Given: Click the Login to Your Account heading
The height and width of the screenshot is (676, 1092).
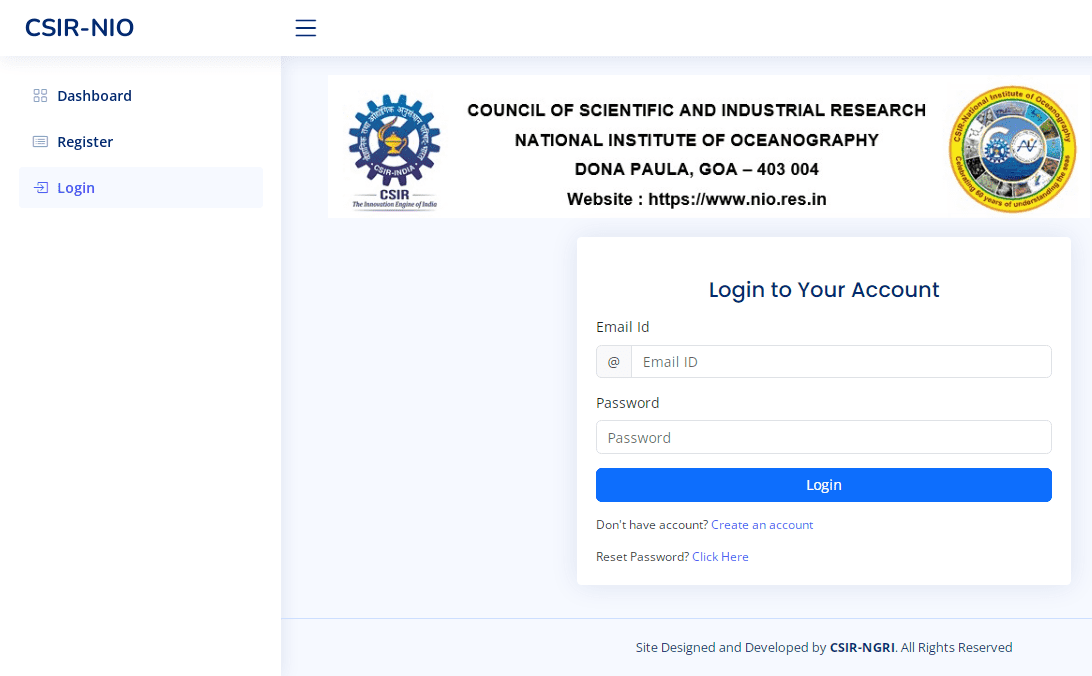Looking at the screenshot, I should pyautogui.click(x=824, y=290).
